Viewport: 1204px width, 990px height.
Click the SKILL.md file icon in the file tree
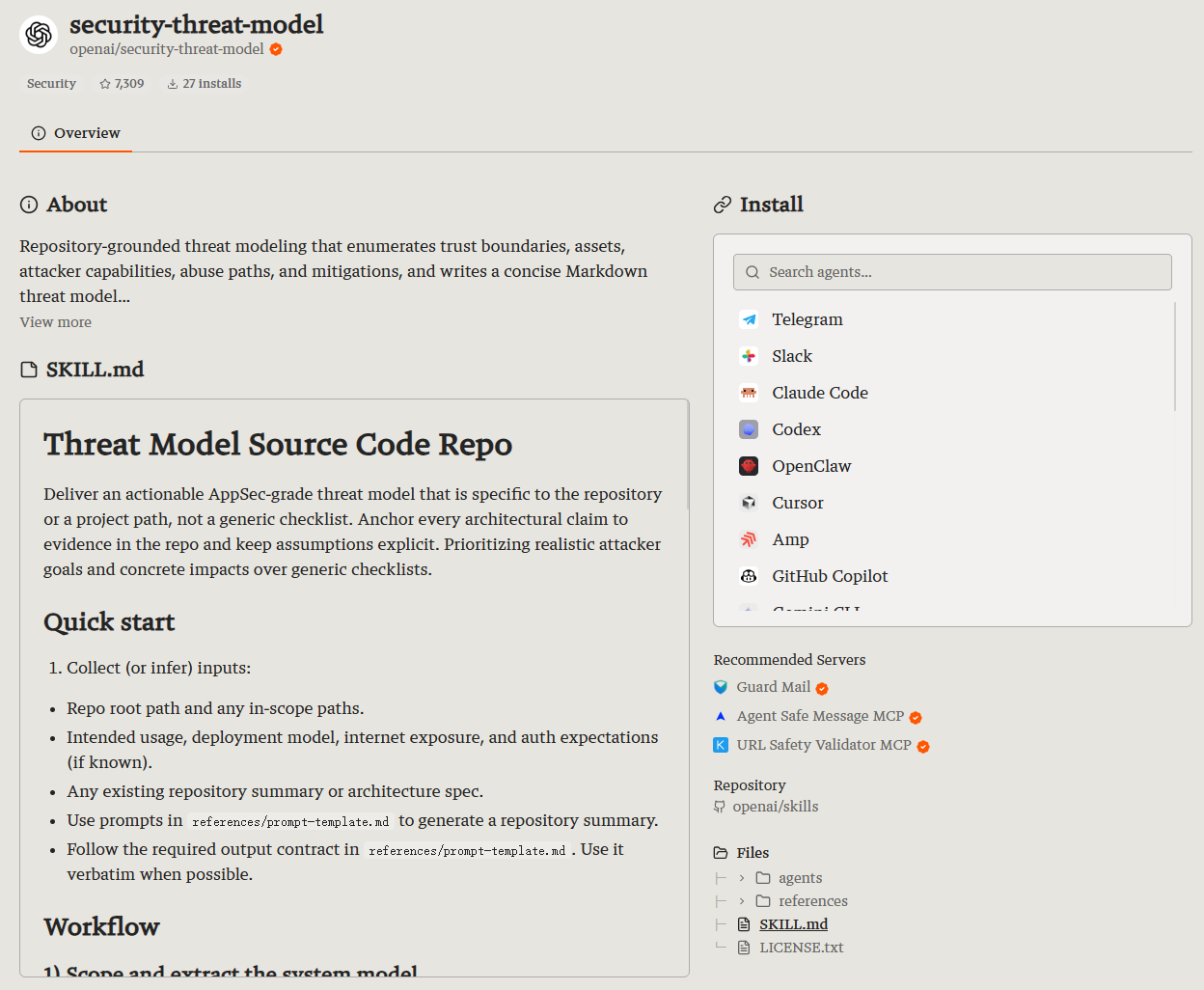pos(744,924)
